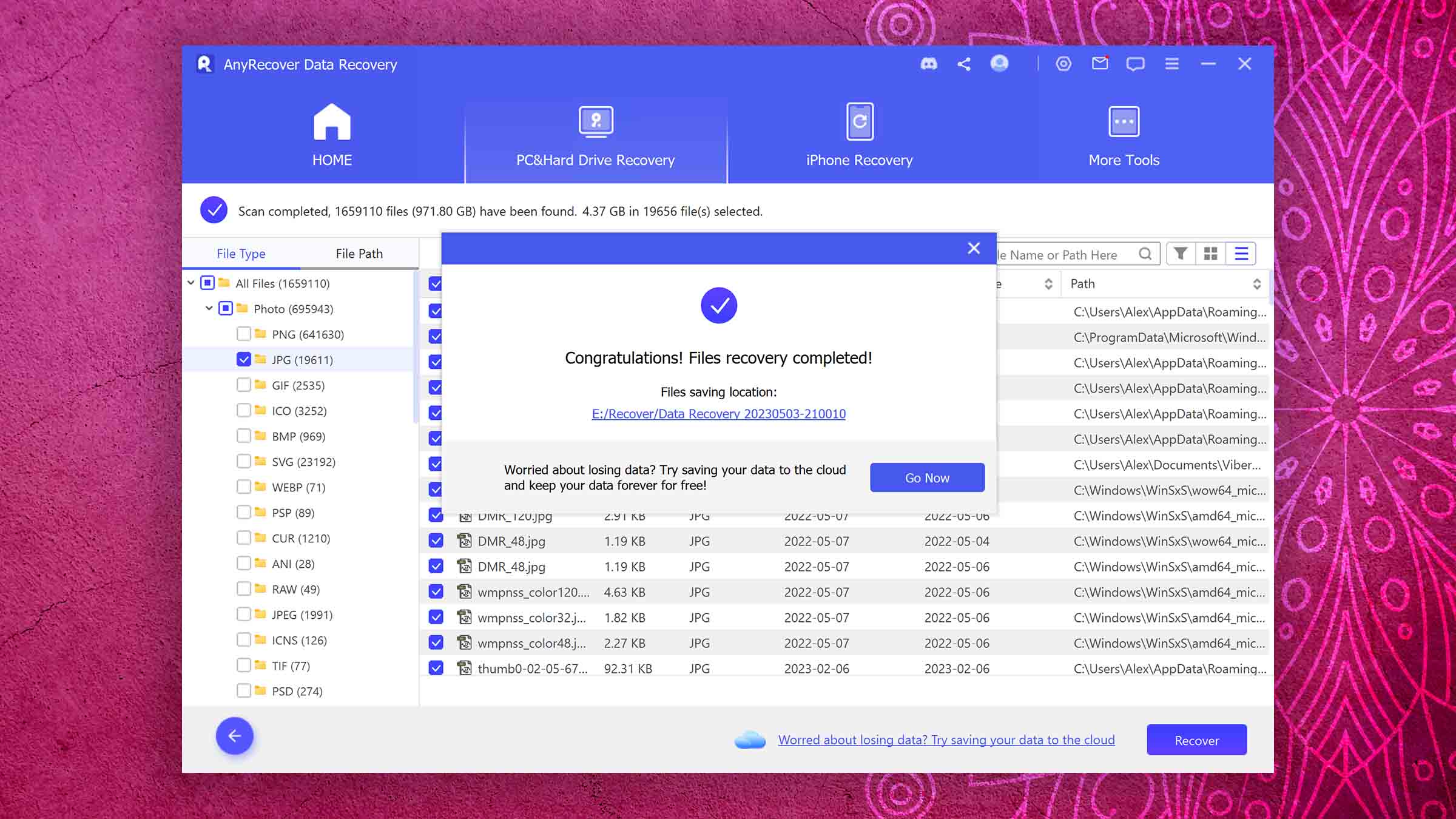Switch to list view icon
This screenshot has height=819, width=1456.
tap(1241, 254)
